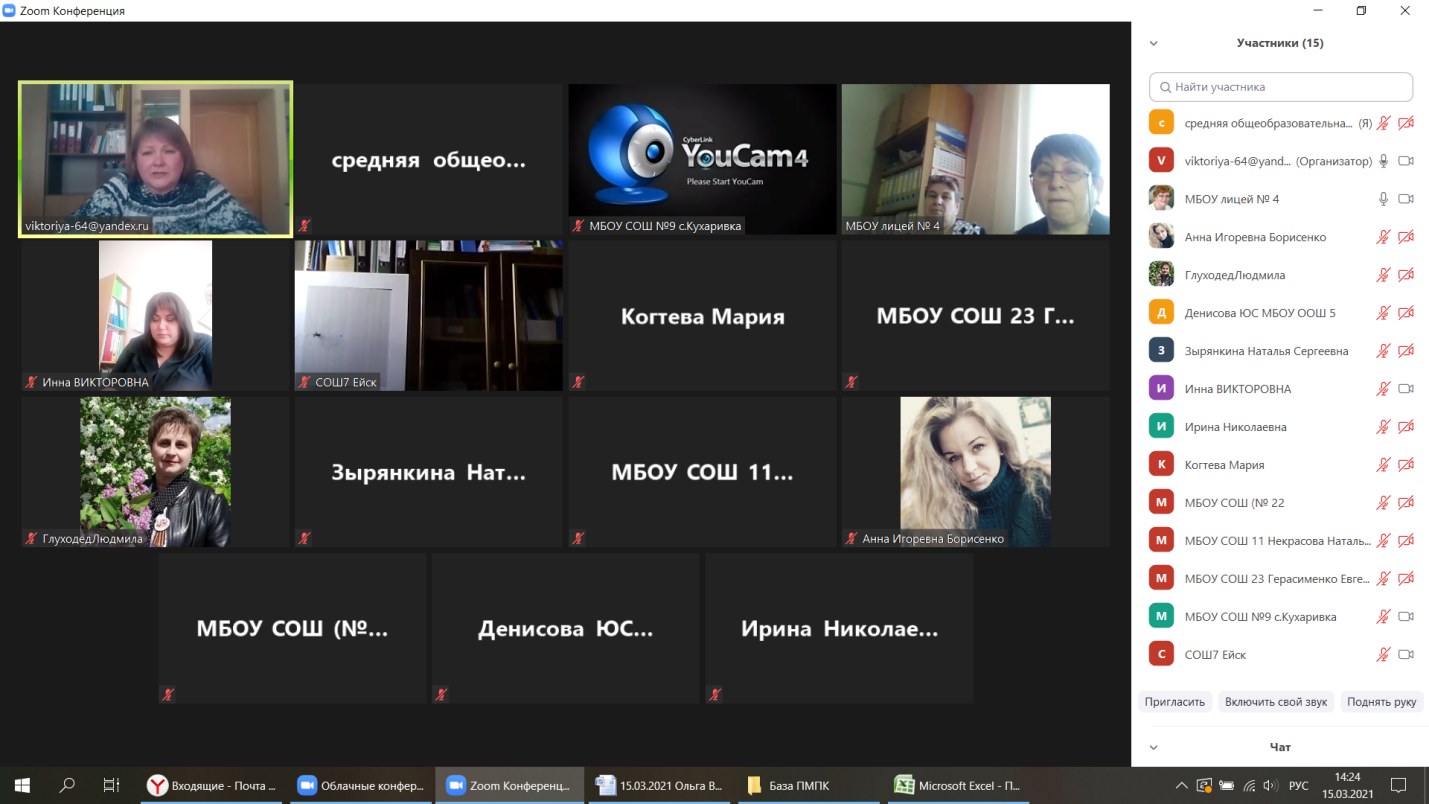
Task: Click camera icon beside Инна ВИКТОРОВНА in list
Action: pyautogui.click(x=1405, y=389)
